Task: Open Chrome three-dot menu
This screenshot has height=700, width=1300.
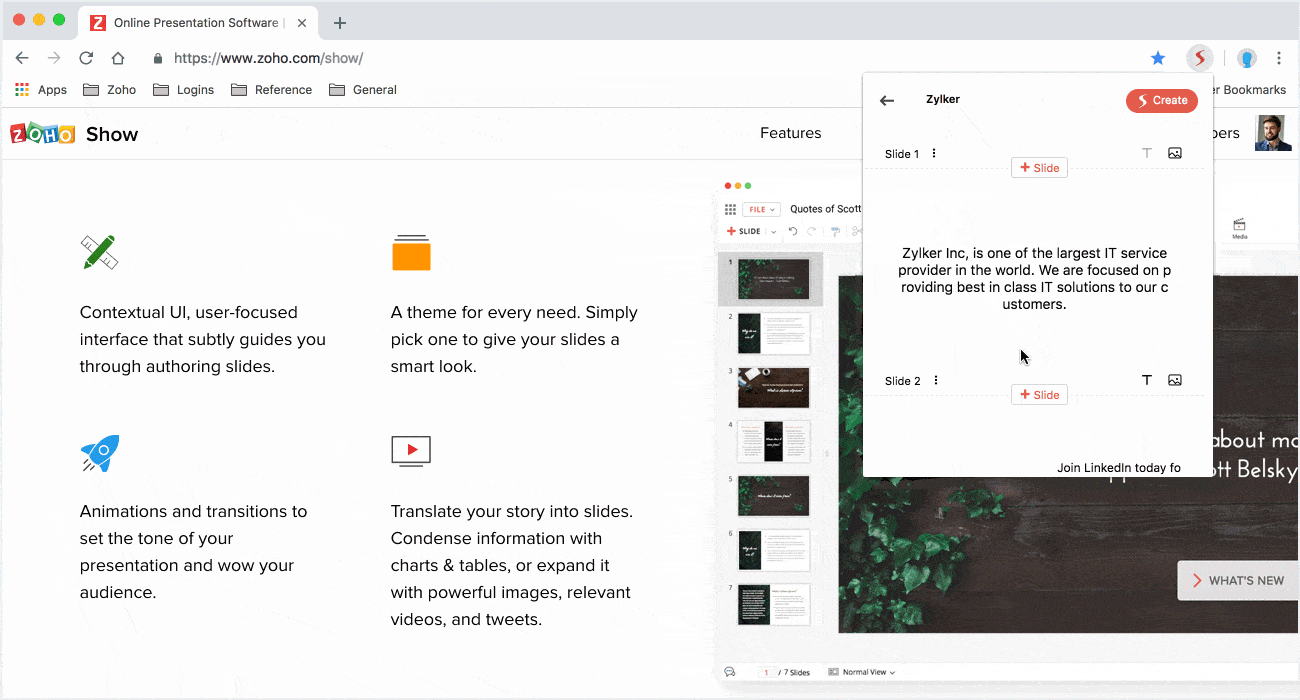Action: point(1279,58)
